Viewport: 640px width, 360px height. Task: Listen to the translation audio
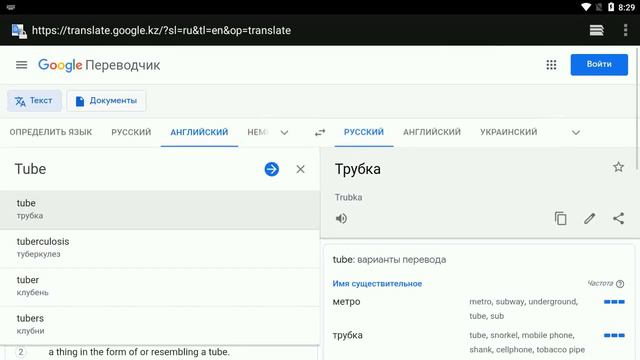pyautogui.click(x=341, y=219)
